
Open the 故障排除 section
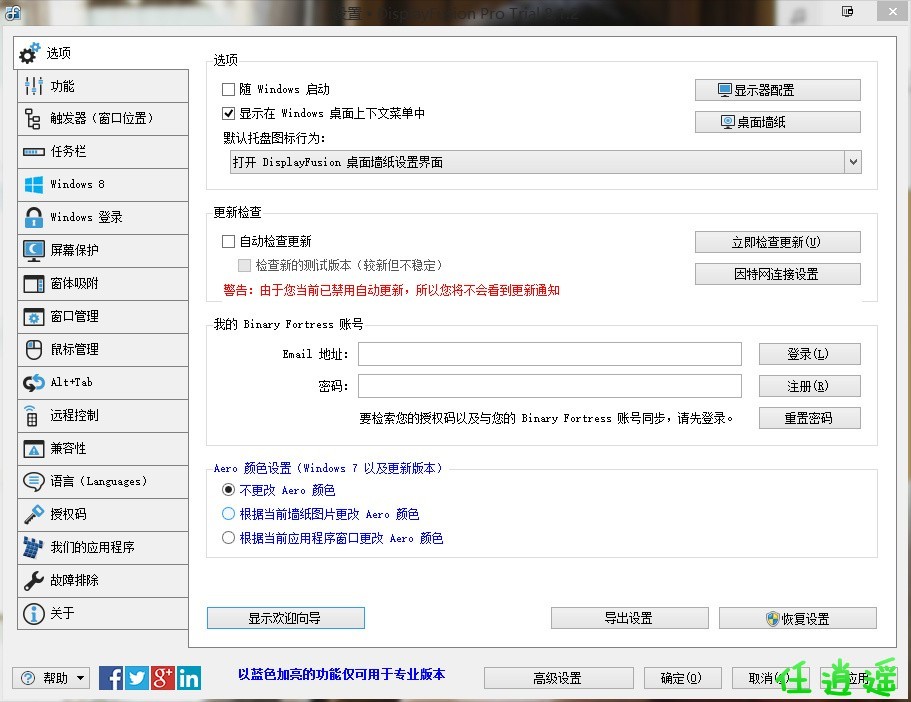[x=103, y=581]
